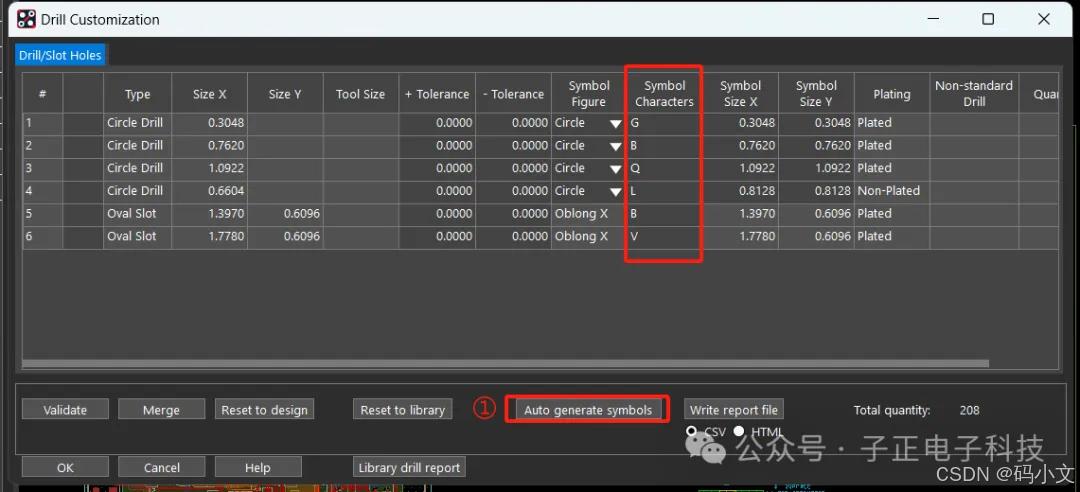
Task: Click symbol character Q cell
Action: [x=664, y=169]
